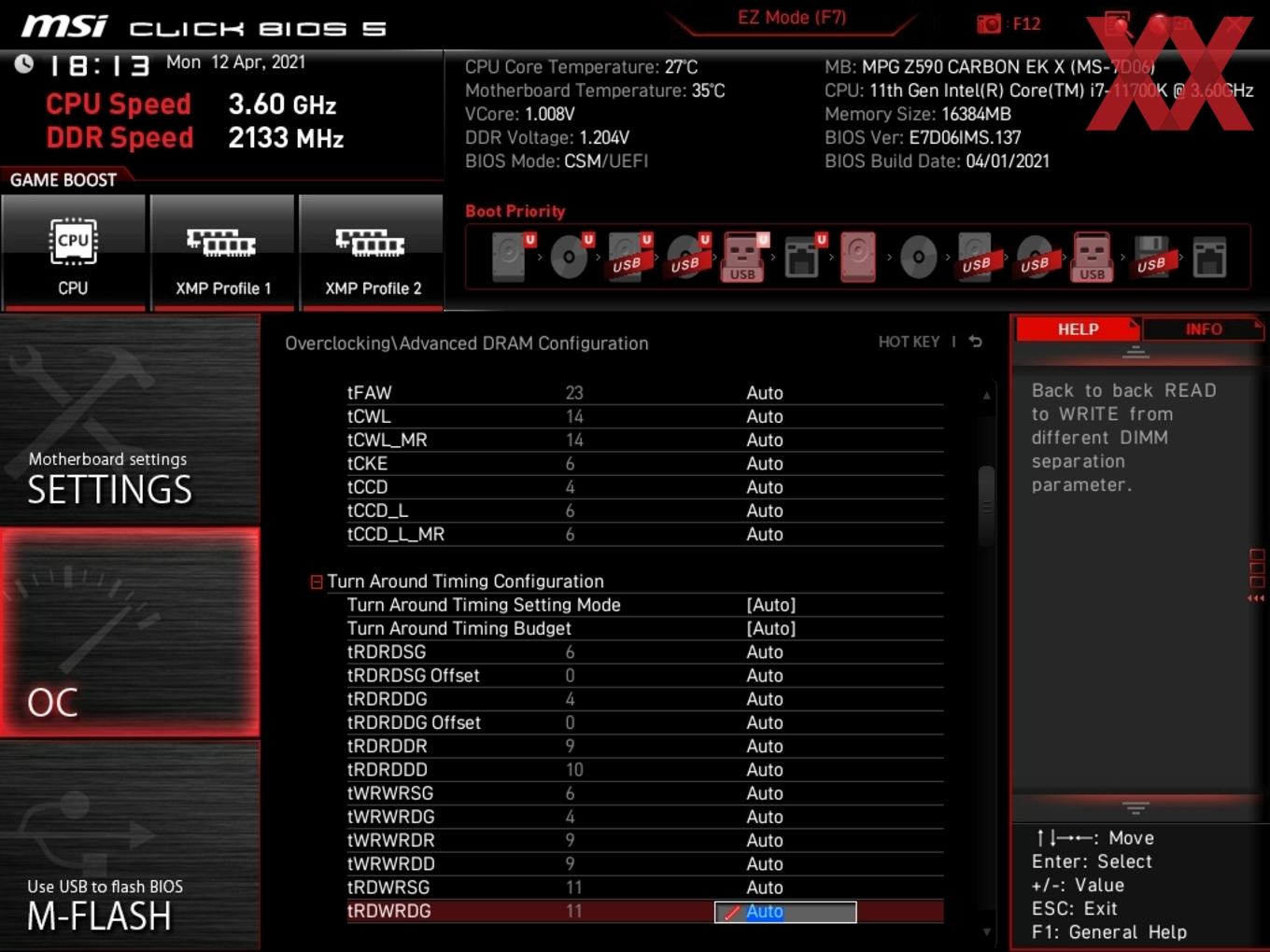This screenshot has width=1270, height=952.
Task: Open the Motherboard SETTINGS menu
Action: point(130,420)
